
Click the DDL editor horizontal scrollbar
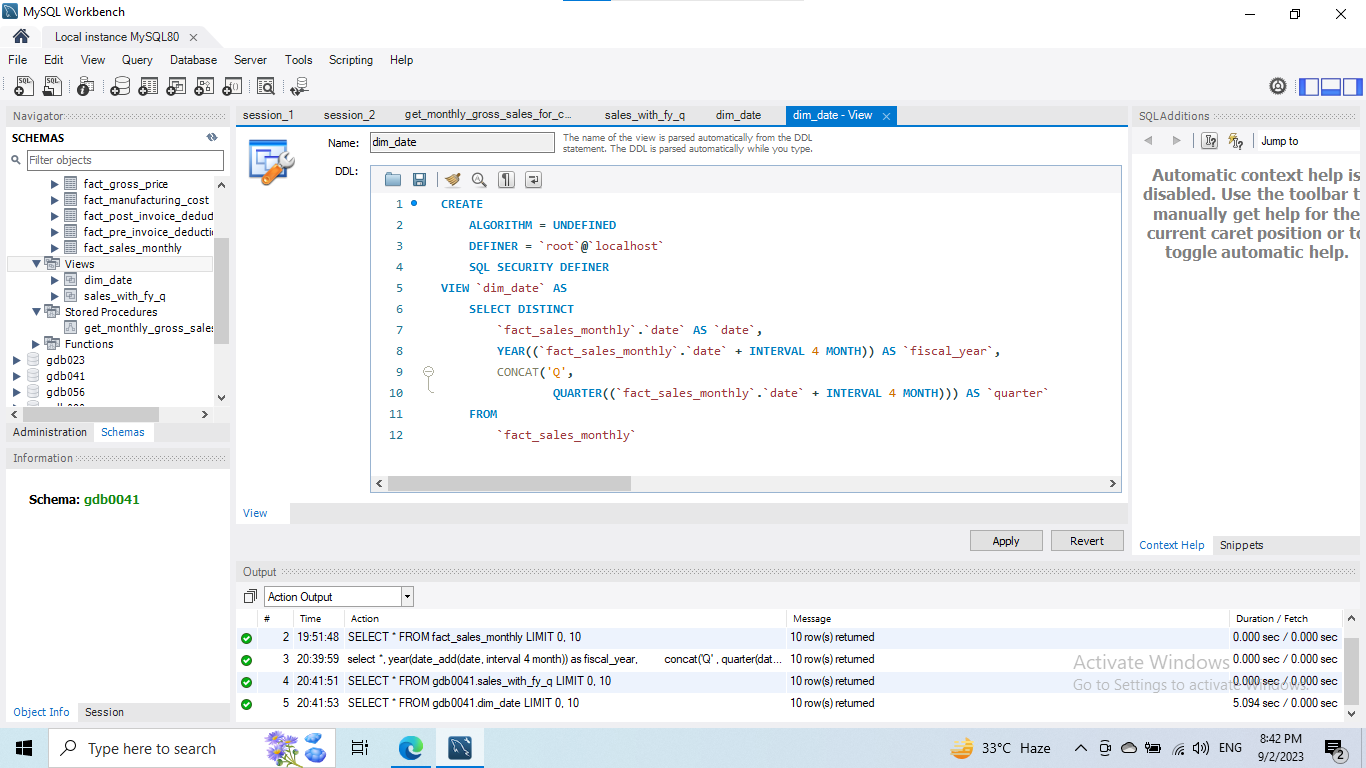pos(509,484)
